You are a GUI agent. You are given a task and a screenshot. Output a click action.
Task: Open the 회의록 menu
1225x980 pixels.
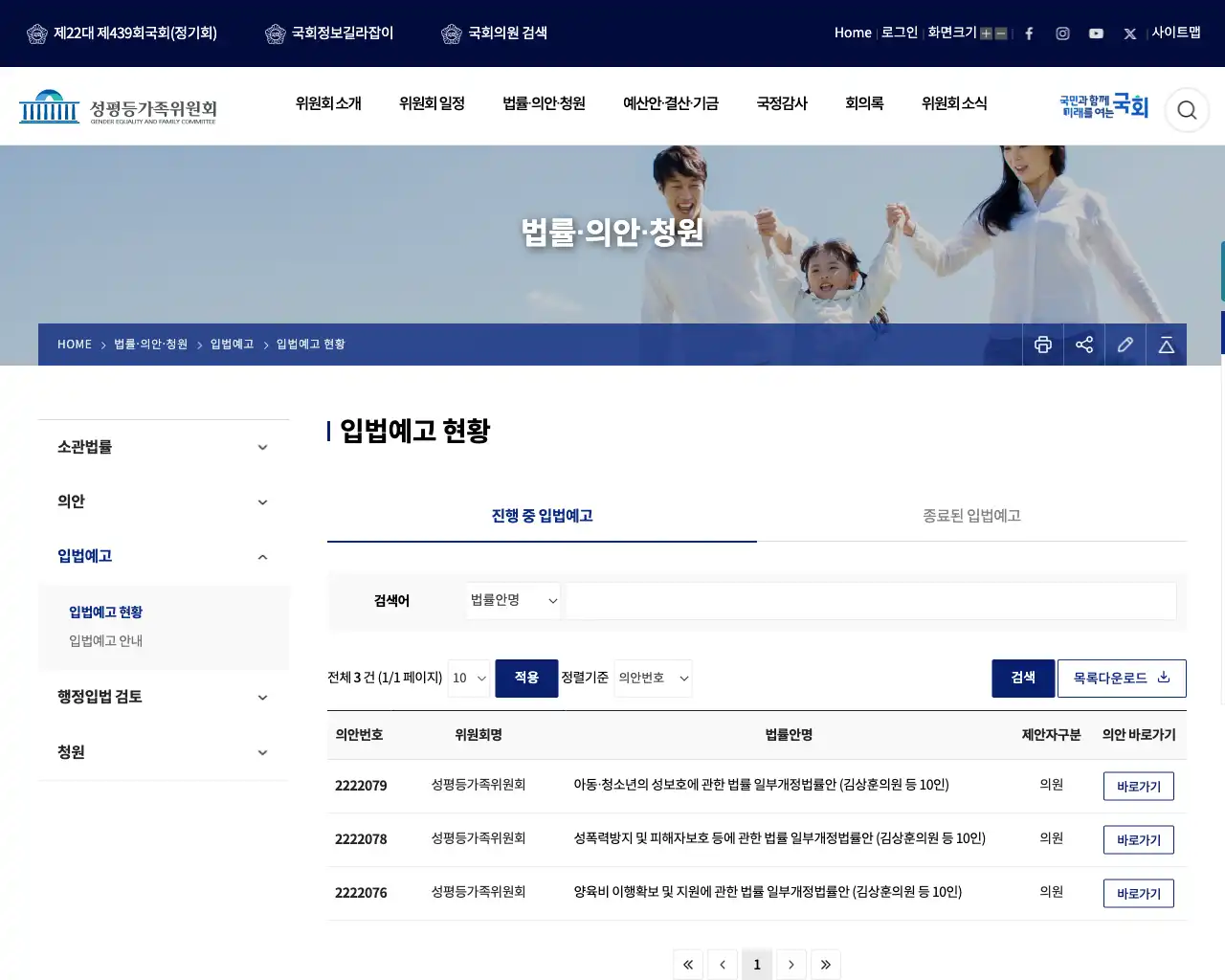[864, 103]
